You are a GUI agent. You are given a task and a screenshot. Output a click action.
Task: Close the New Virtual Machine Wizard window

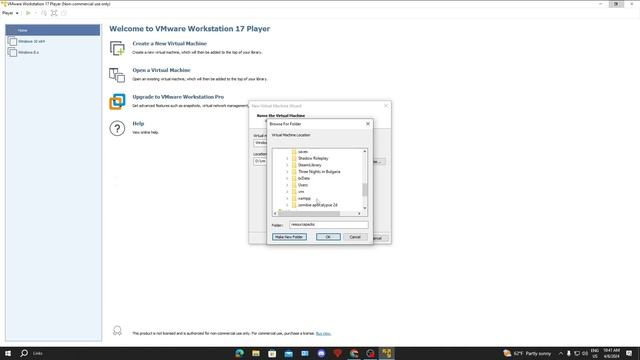click(x=386, y=106)
